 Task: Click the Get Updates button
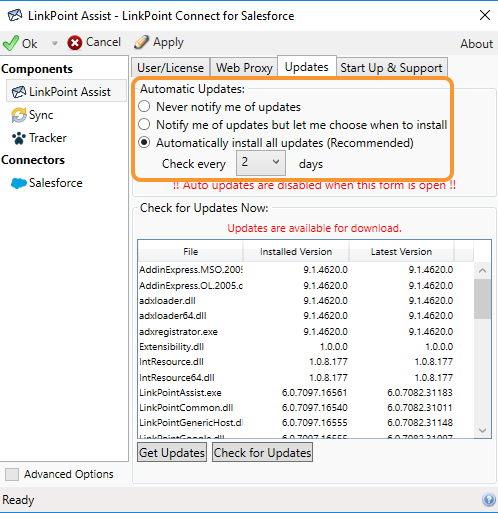(172, 452)
